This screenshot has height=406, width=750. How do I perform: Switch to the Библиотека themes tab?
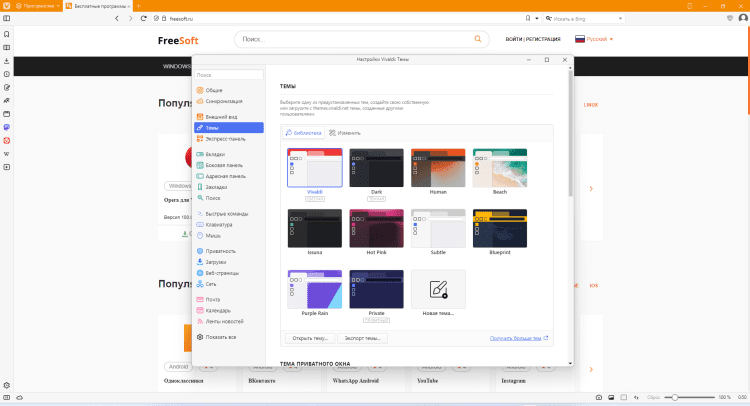[303, 133]
